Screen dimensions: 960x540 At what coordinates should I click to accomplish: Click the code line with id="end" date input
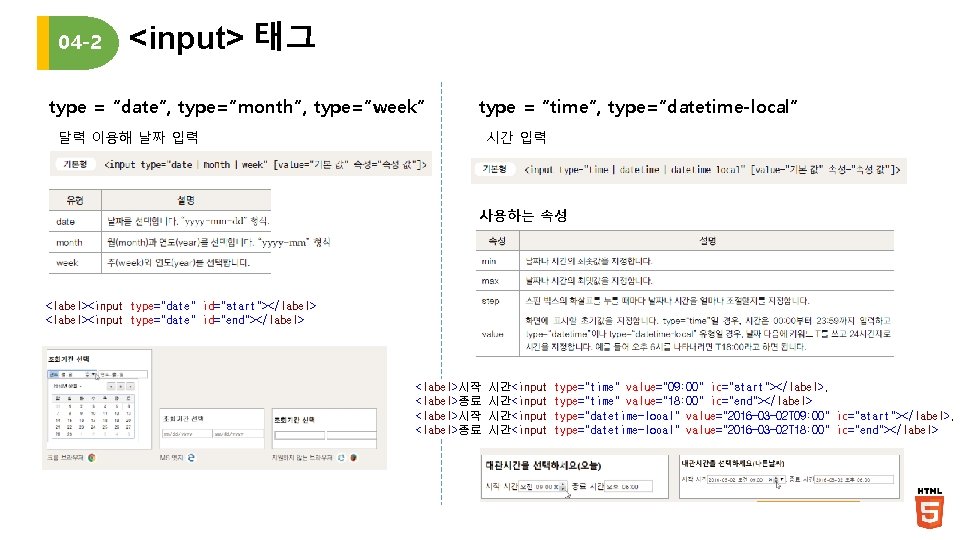click(174, 320)
